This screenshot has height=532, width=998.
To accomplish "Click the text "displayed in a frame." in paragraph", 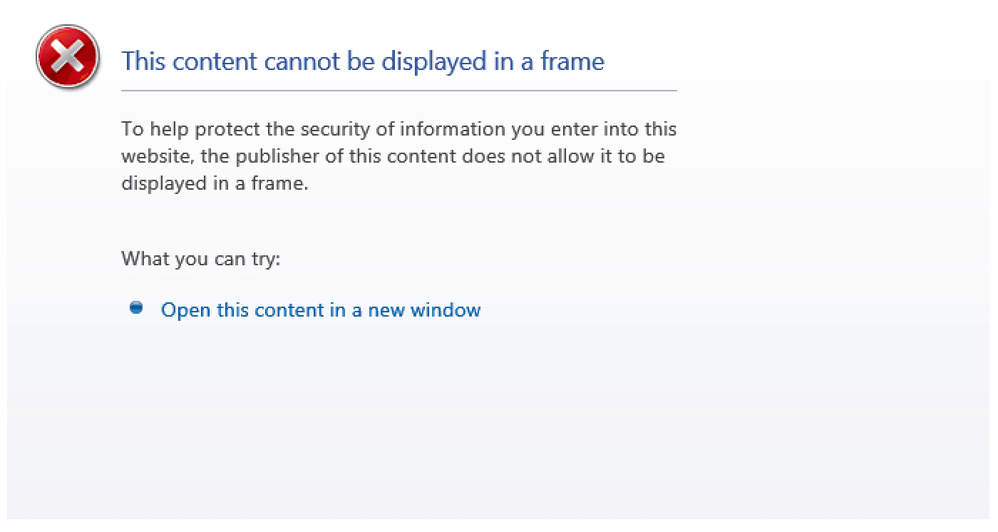I will tap(213, 183).
